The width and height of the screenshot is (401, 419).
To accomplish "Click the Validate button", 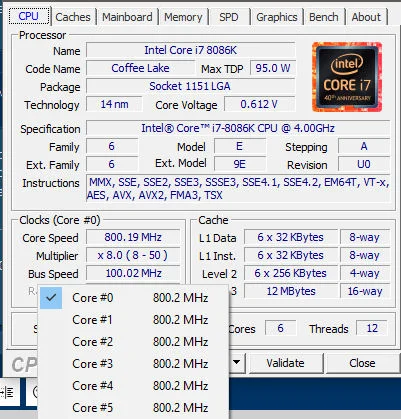I will pyautogui.click(x=286, y=363).
